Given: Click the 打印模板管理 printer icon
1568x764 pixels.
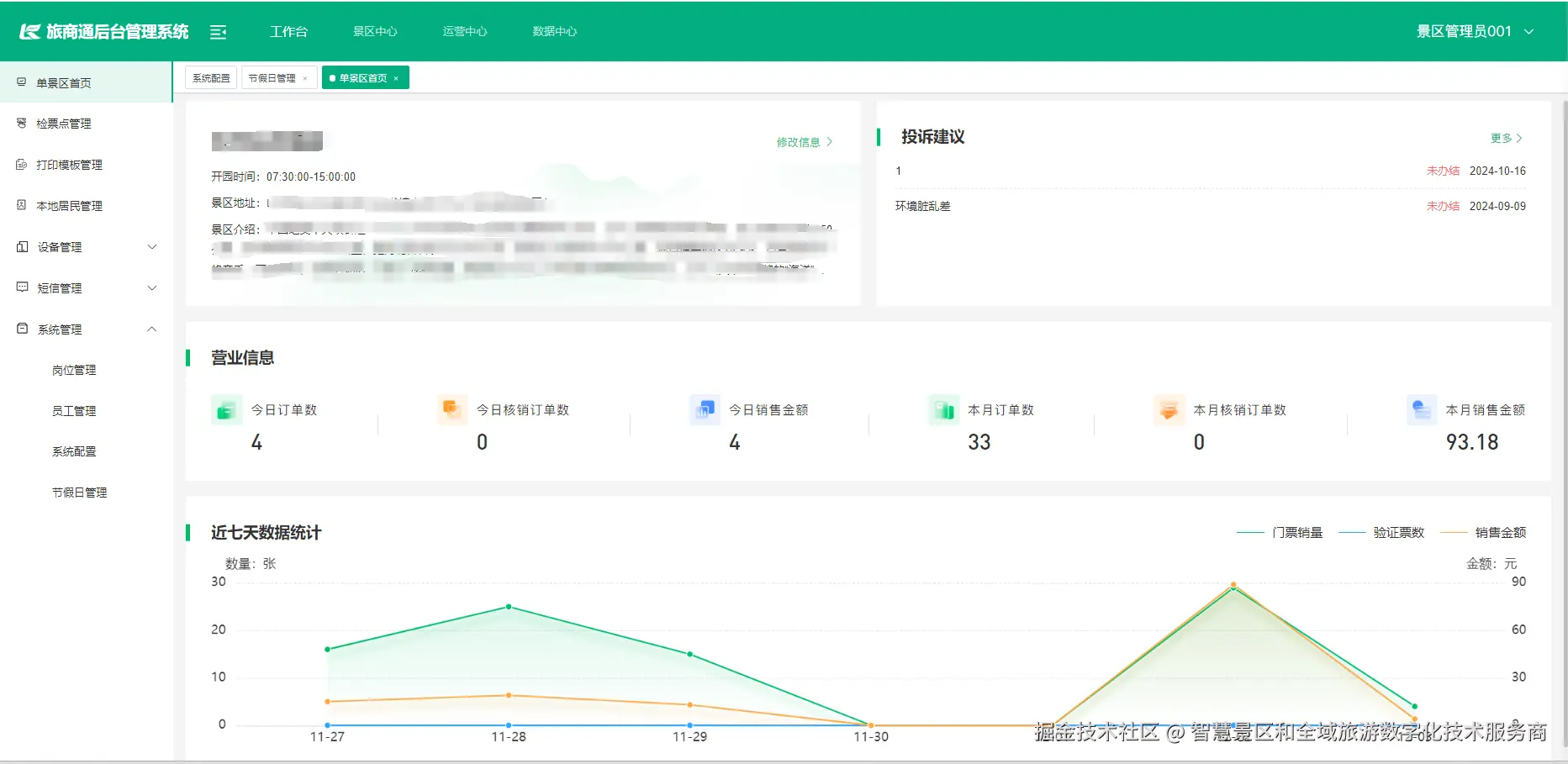Looking at the screenshot, I should click(21, 164).
